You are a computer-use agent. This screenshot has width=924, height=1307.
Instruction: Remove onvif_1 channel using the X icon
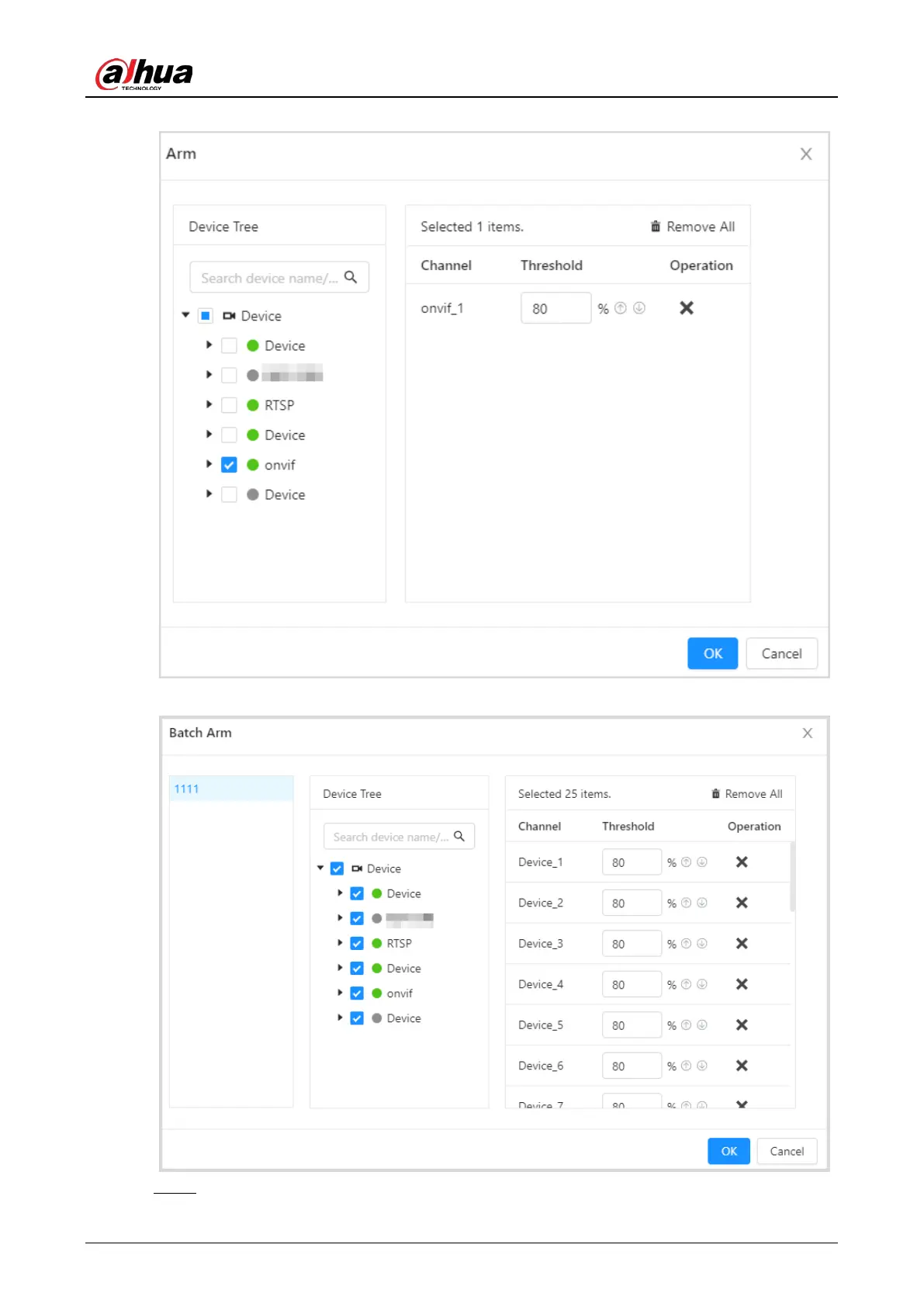(687, 308)
